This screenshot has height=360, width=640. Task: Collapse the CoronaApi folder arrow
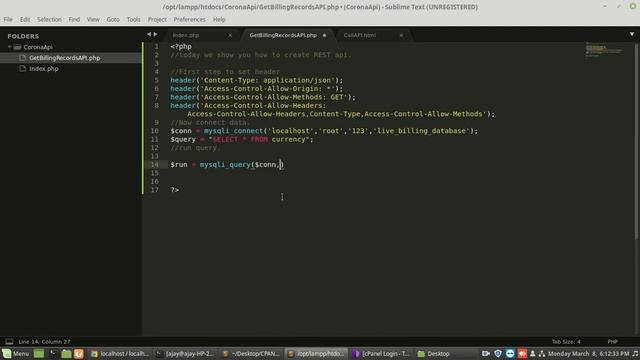tap(9, 47)
